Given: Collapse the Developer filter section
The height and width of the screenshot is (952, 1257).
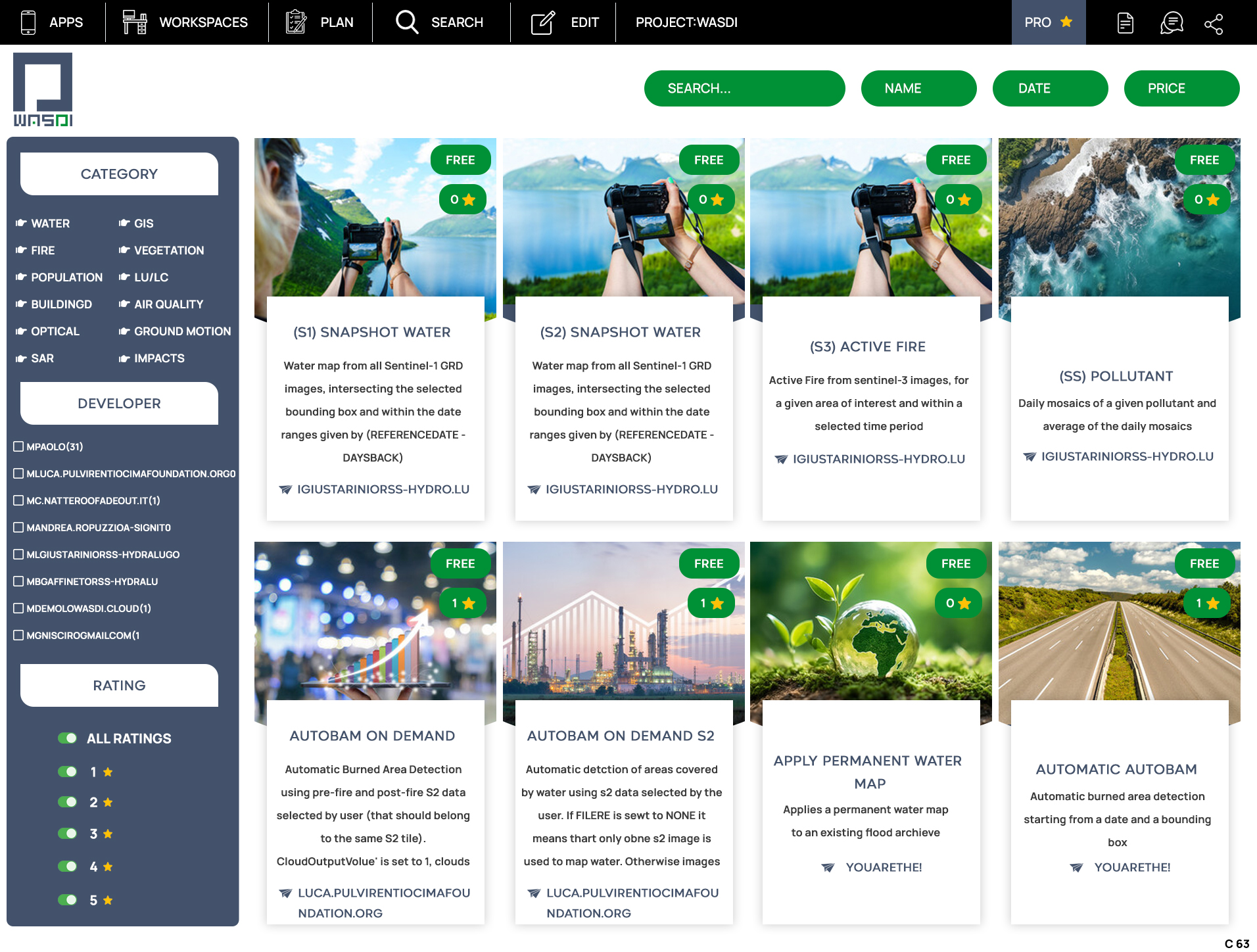Looking at the screenshot, I should point(119,404).
